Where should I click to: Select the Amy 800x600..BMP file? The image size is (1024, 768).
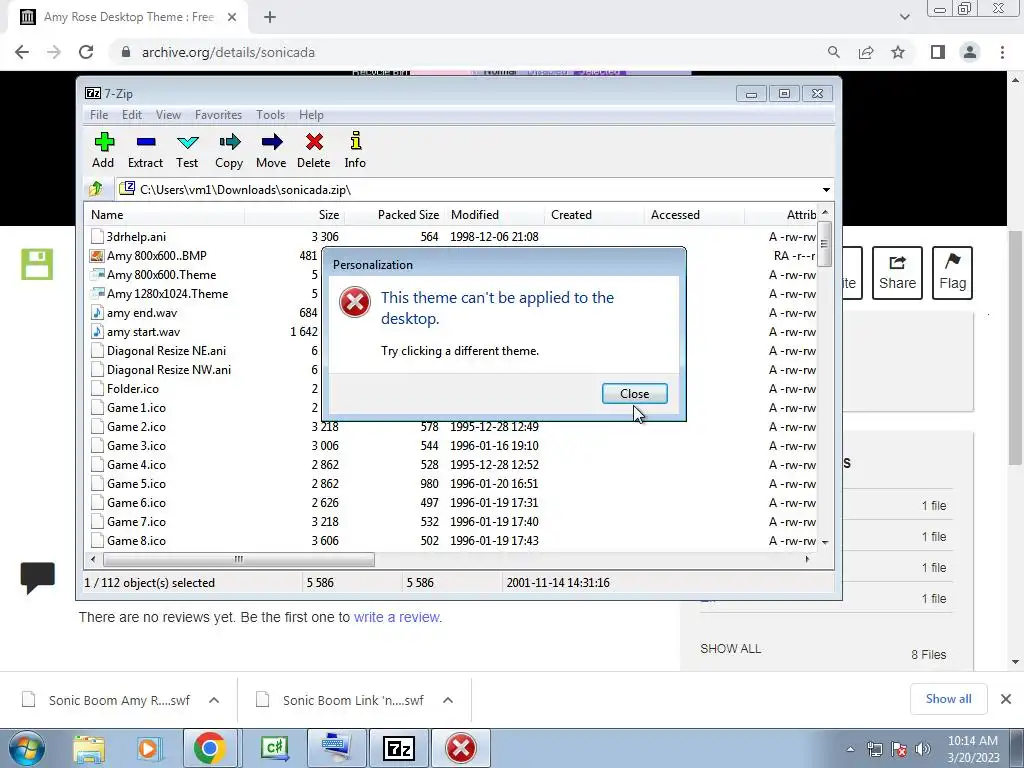pos(157,255)
